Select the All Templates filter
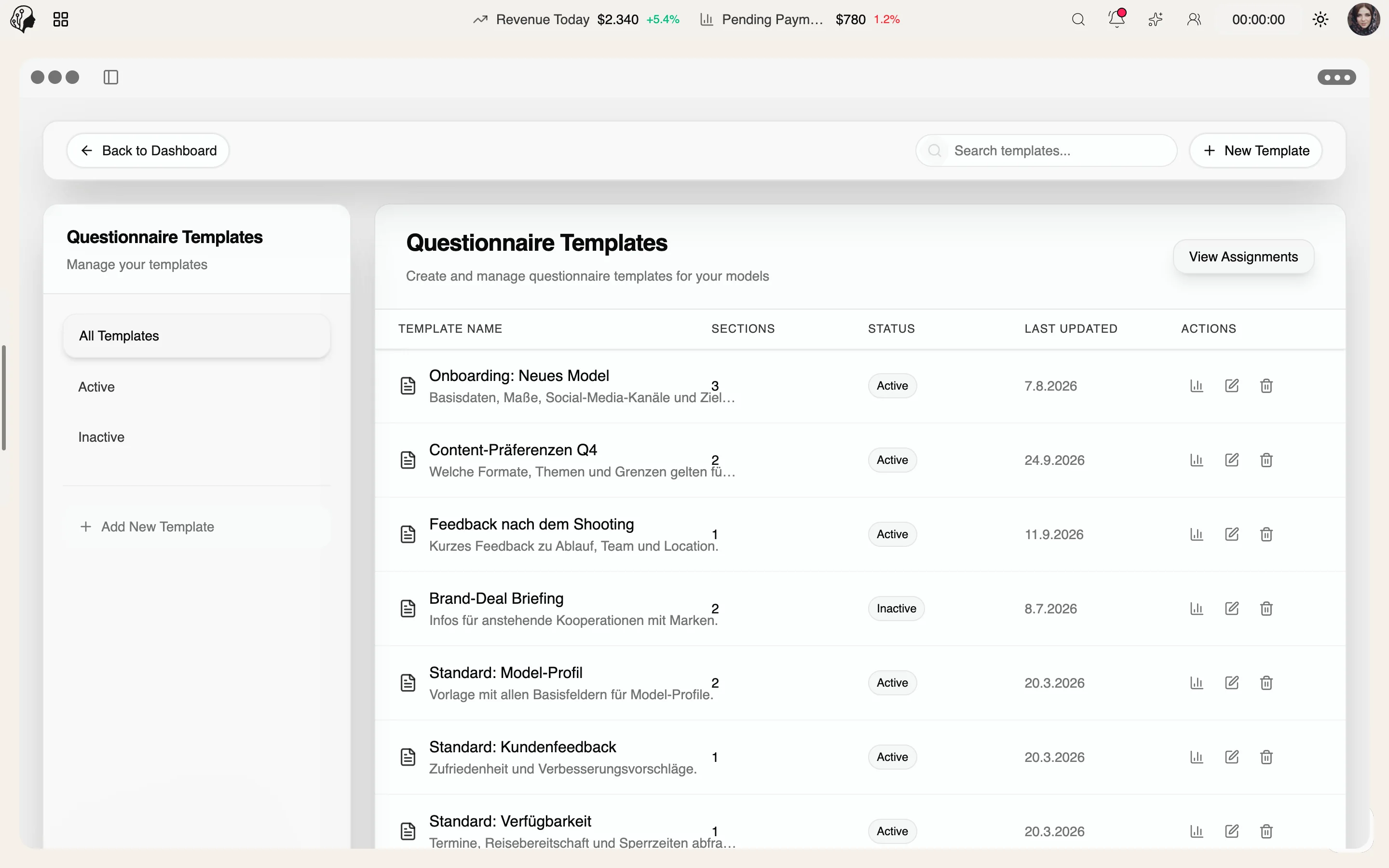Viewport: 1389px width, 868px height. point(197,336)
